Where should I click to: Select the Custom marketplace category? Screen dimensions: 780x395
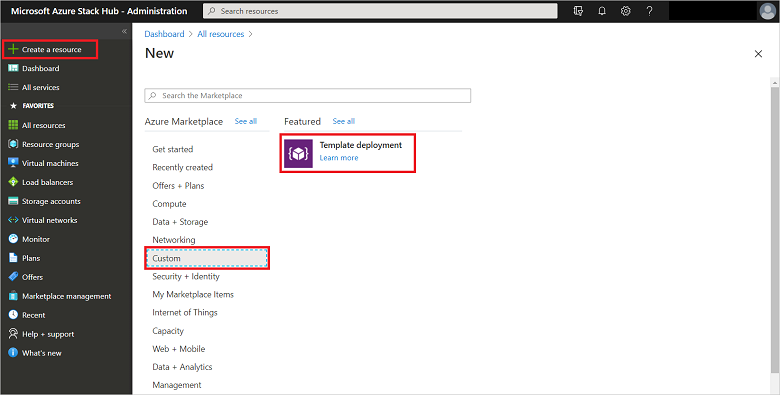(x=207, y=258)
